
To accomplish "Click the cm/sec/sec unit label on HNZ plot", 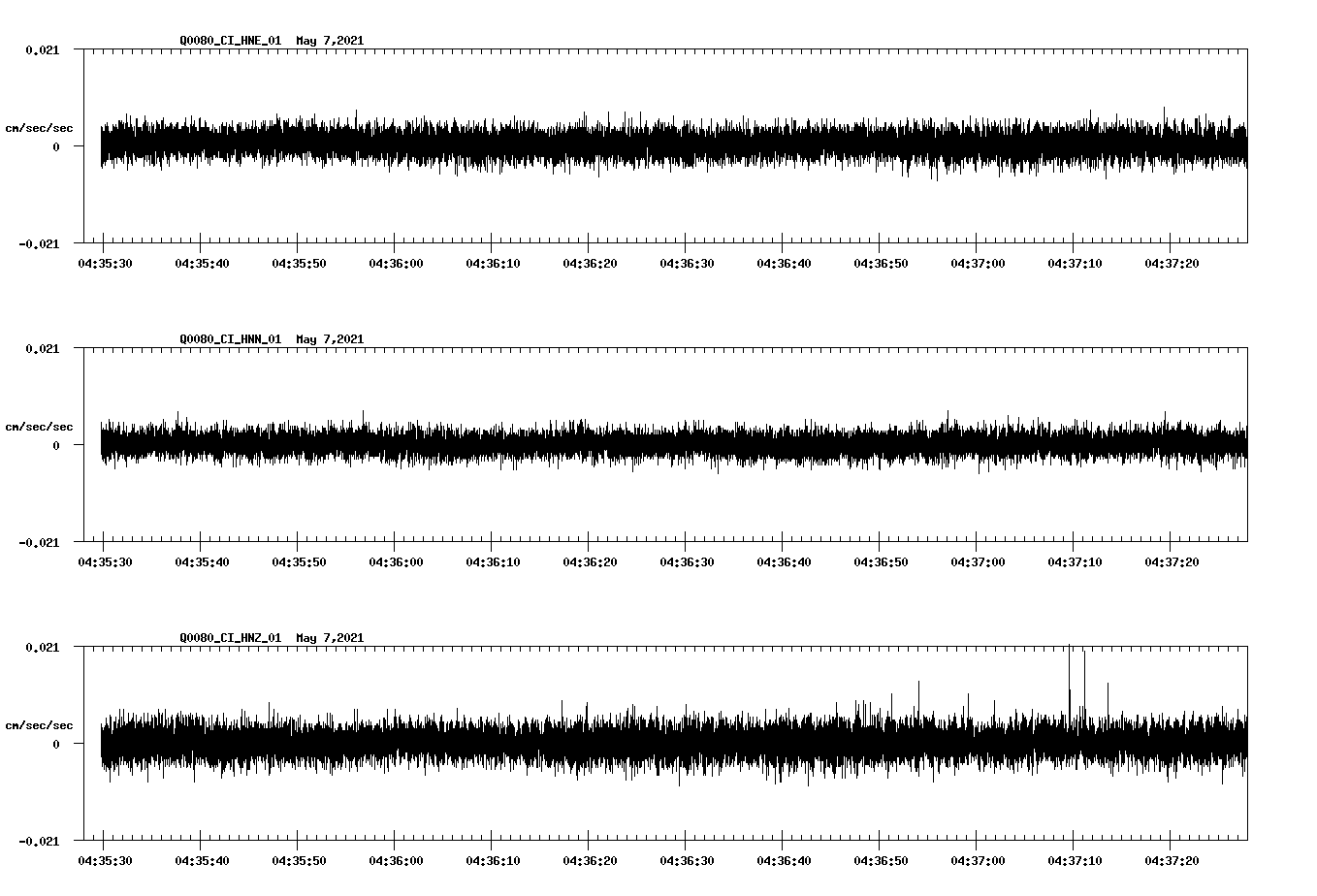I will coord(39,725).
